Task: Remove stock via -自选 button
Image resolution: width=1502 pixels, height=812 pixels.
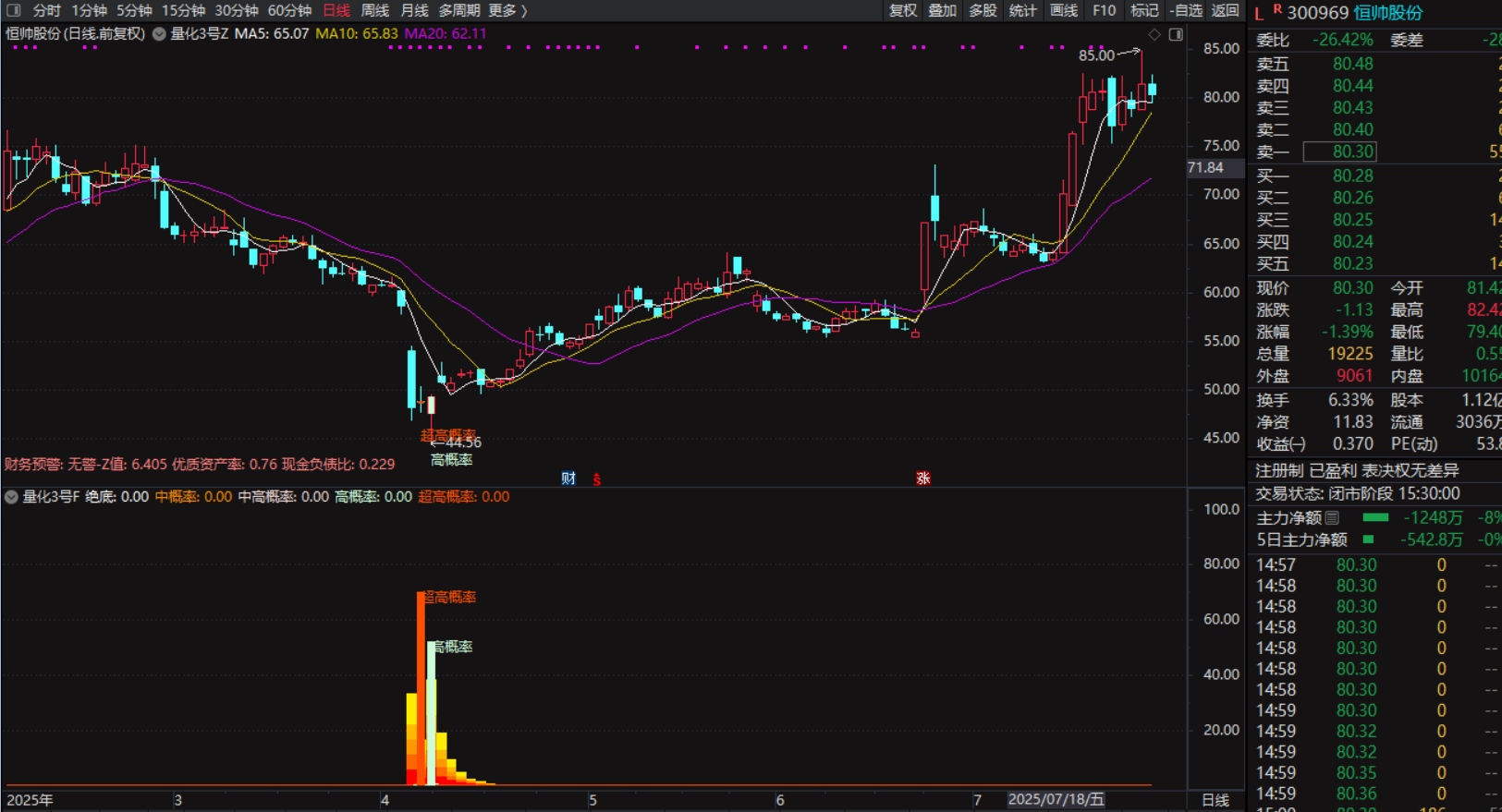Action: [1186, 10]
